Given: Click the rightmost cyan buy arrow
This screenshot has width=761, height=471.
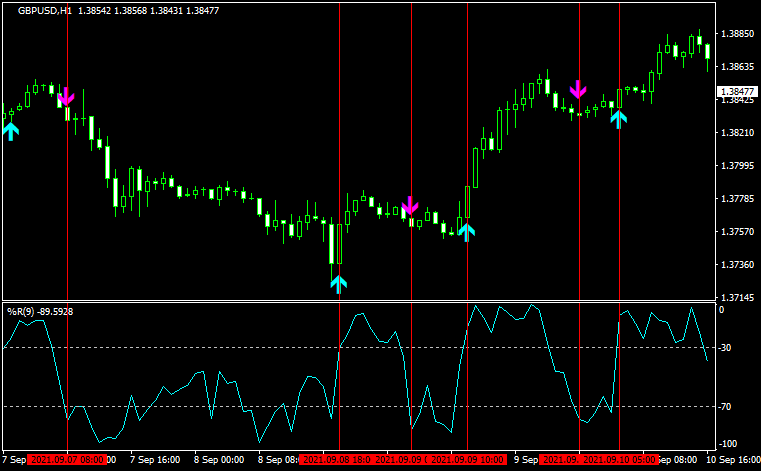Looking at the screenshot, I should (x=619, y=119).
